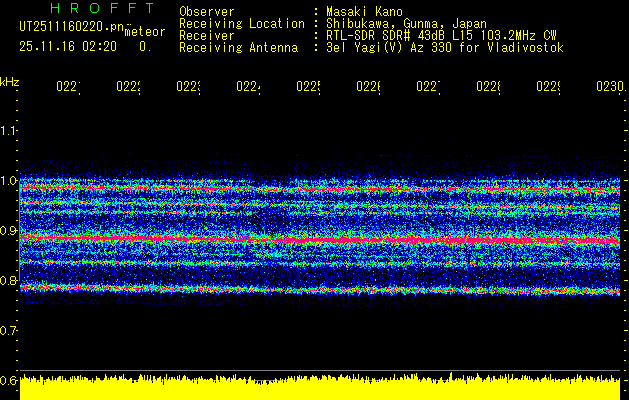Viewport: 629px width, 400px height.
Task: Click the 1.1 kHz axis label
Action: coord(8,130)
